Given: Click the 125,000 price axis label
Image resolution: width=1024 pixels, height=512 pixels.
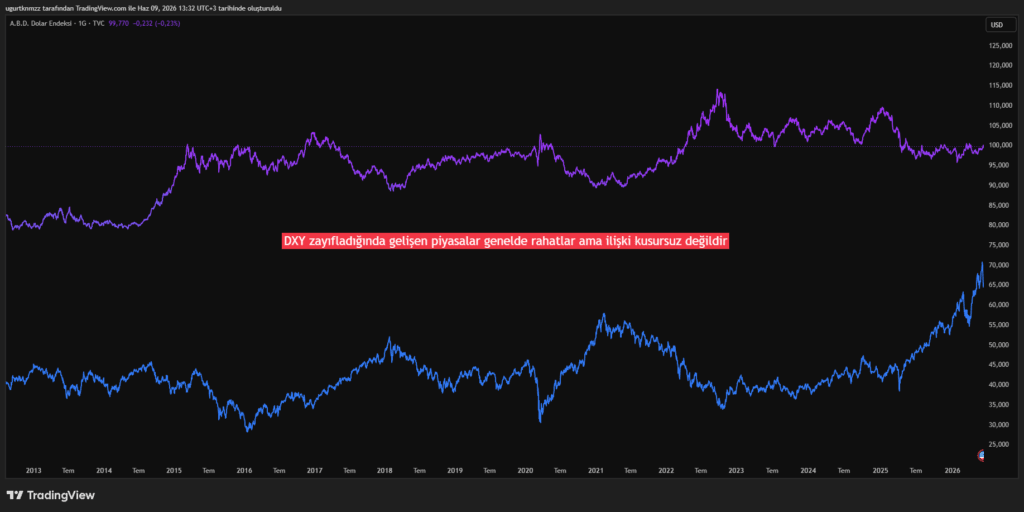Looking at the screenshot, I should [1000, 46].
